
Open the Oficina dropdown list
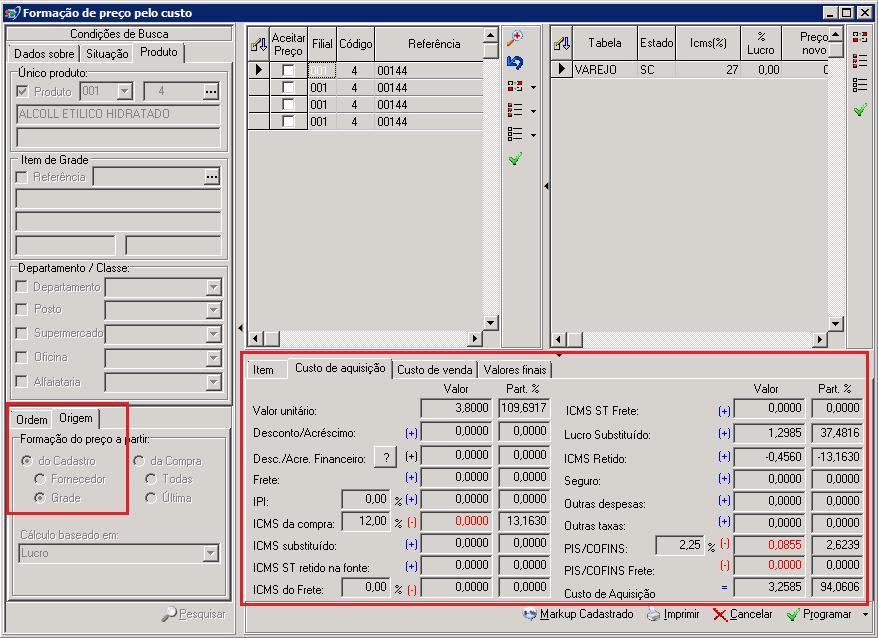point(213,357)
